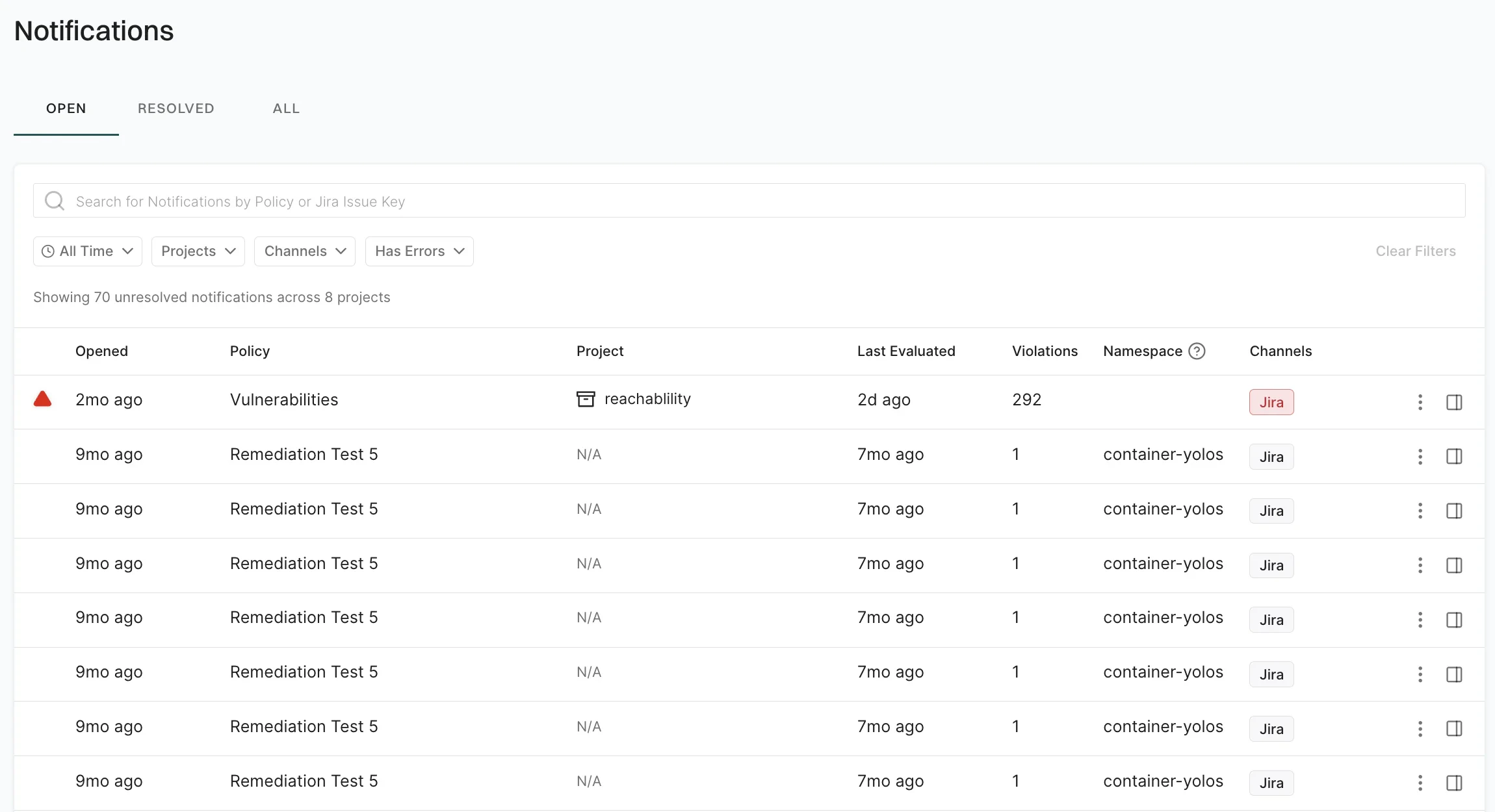Click the search magnifier icon
The width and height of the screenshot is (1495, 812).
55,201
